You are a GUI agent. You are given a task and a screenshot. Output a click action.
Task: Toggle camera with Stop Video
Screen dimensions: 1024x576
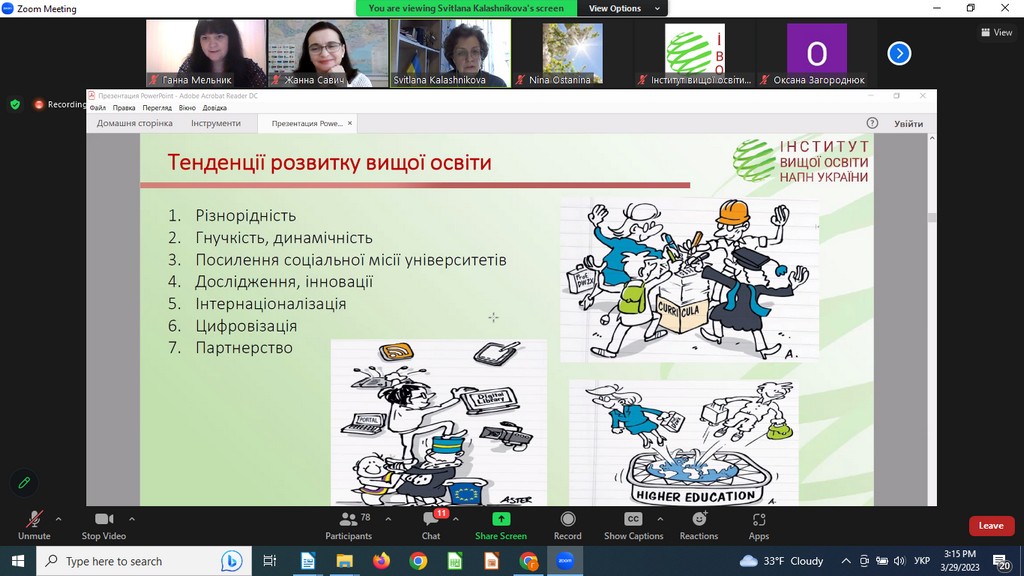click(104, 526)
